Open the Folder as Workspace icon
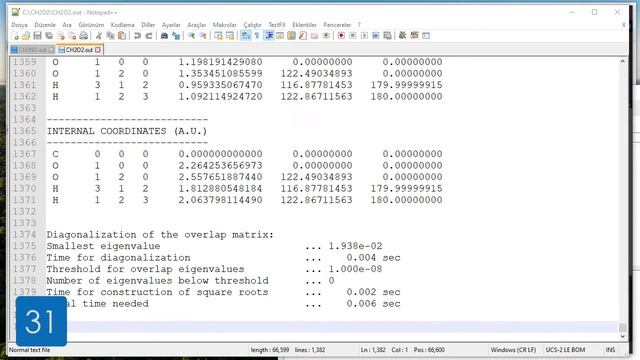 (314, 36)
